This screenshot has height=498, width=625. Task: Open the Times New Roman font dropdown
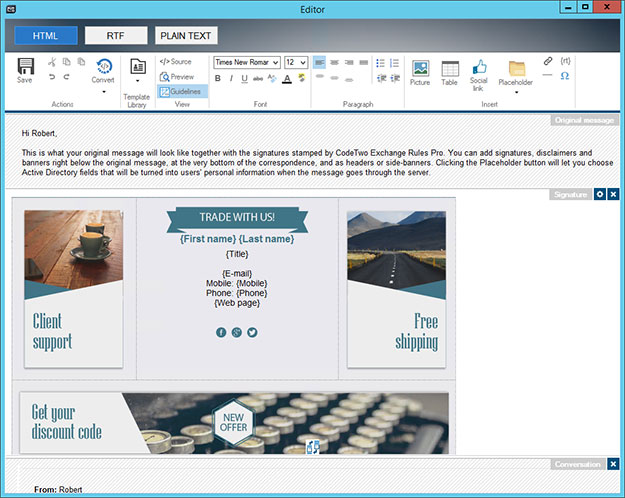pos(247,62)
